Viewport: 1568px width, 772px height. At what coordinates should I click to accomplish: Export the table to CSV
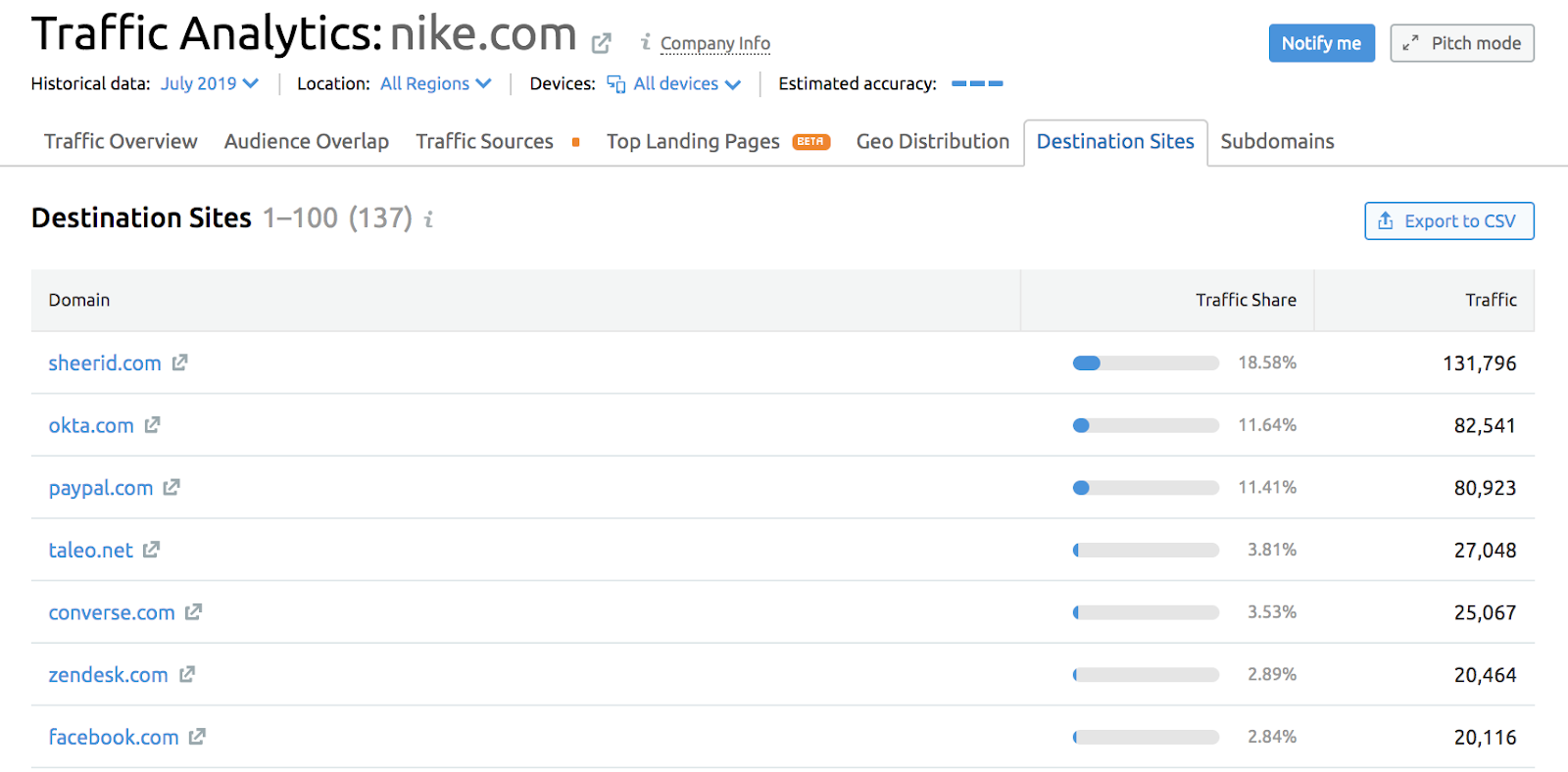1449,220
